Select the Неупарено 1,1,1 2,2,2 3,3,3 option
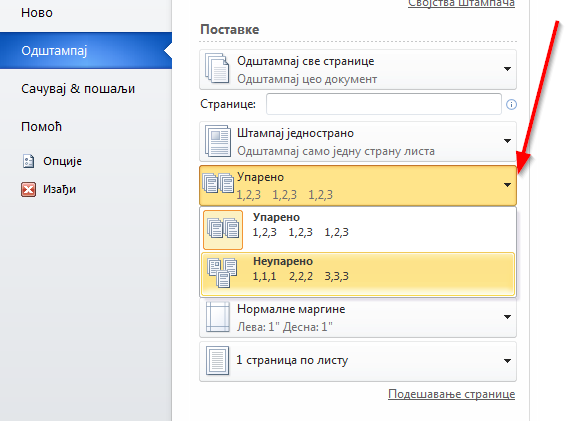Image resolution: width=576 pixels, height=421 pixels. pyautogui.click(x=358, y=274)
